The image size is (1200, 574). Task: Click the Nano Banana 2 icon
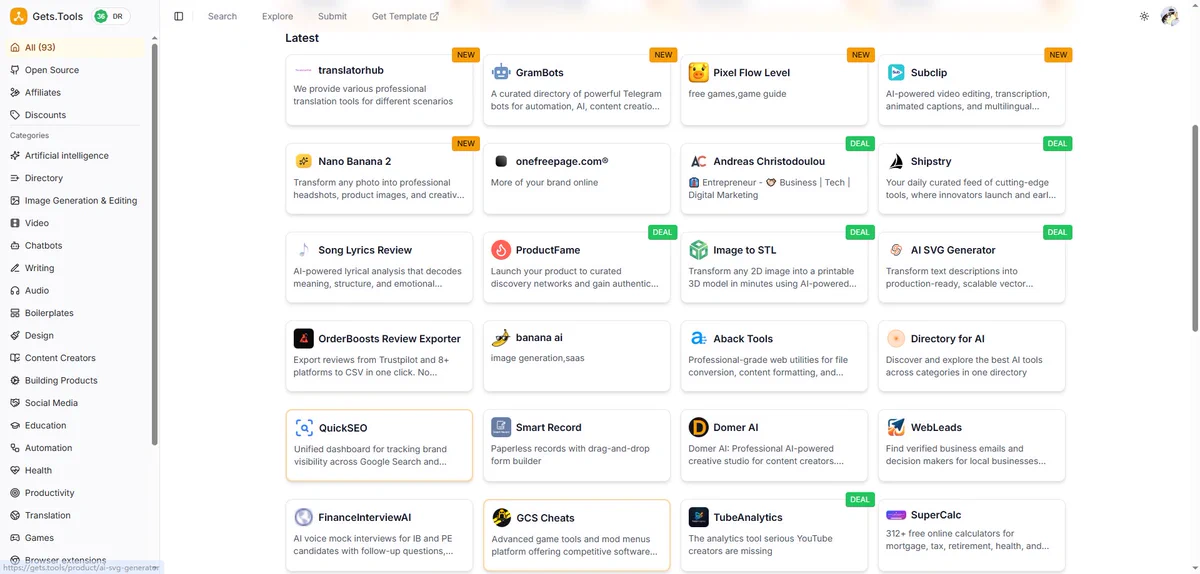[304, 161]
